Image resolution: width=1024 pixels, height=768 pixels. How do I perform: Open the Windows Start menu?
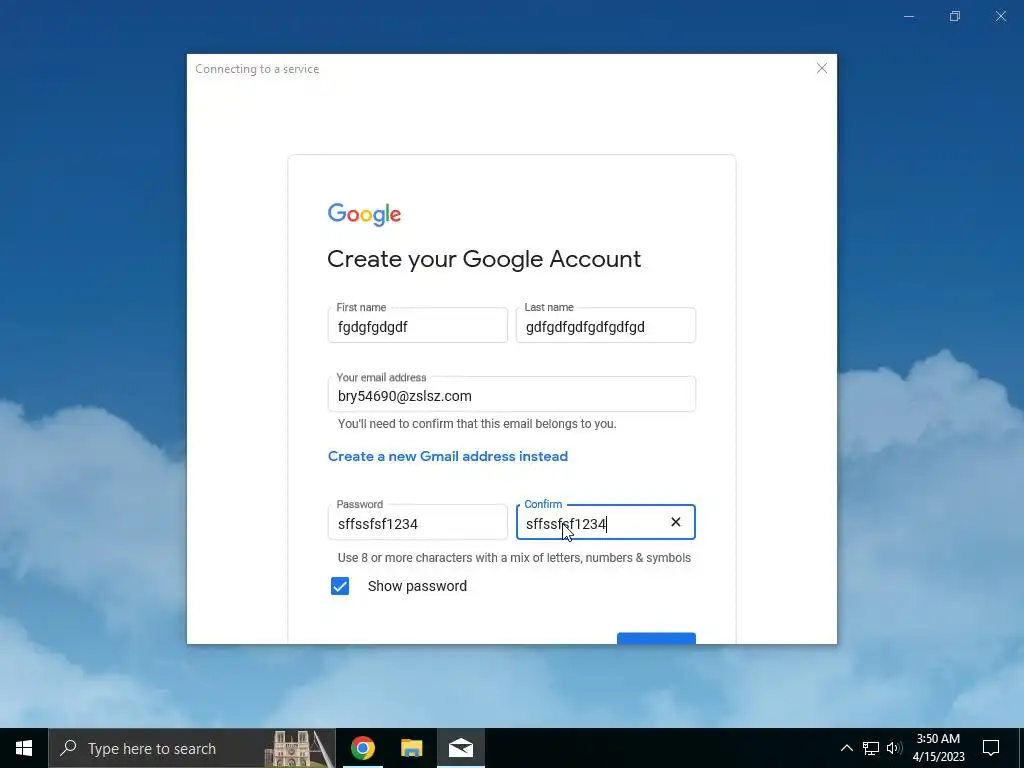[x=24, y=748]
